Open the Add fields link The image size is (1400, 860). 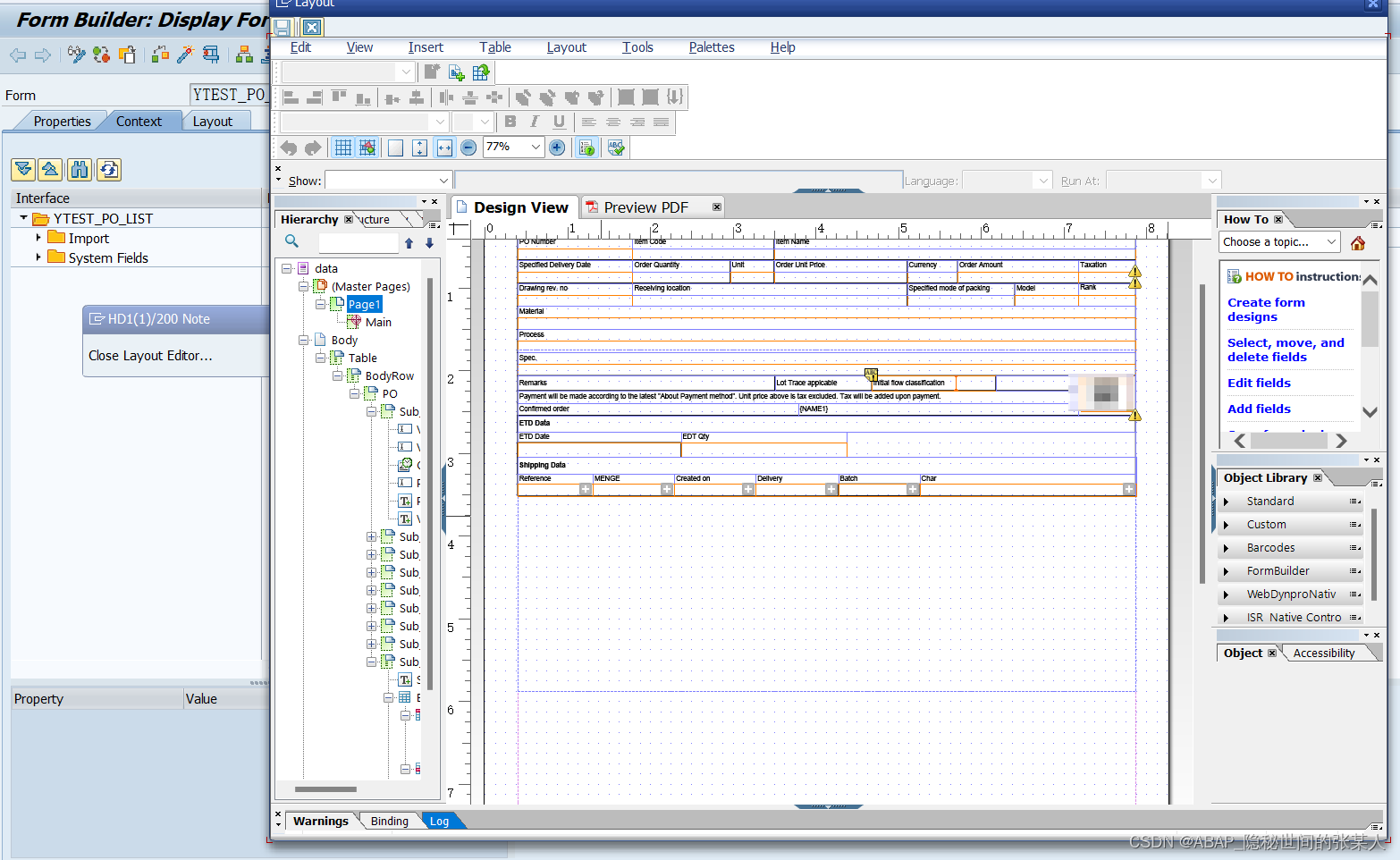click(x=1259, y=409)
